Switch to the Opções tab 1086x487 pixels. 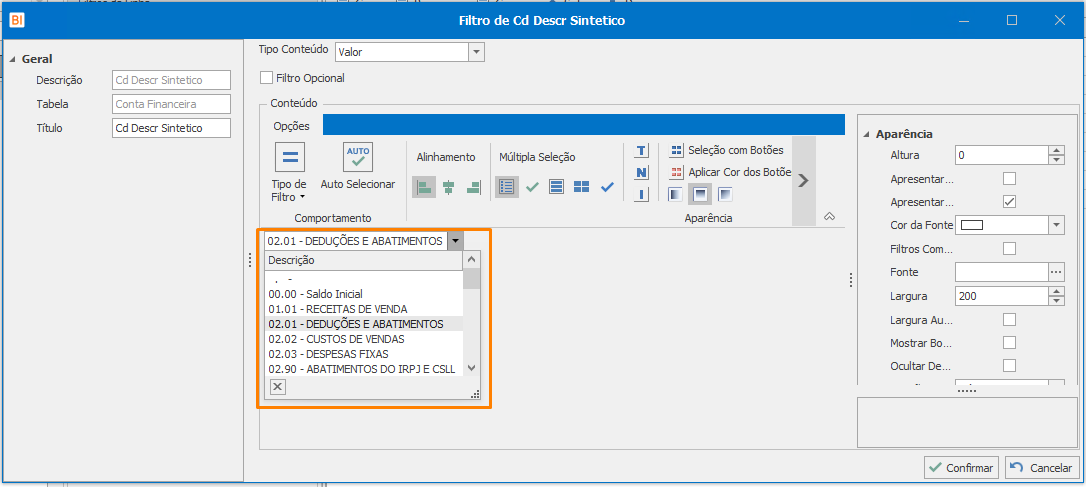tap(292, 126)
